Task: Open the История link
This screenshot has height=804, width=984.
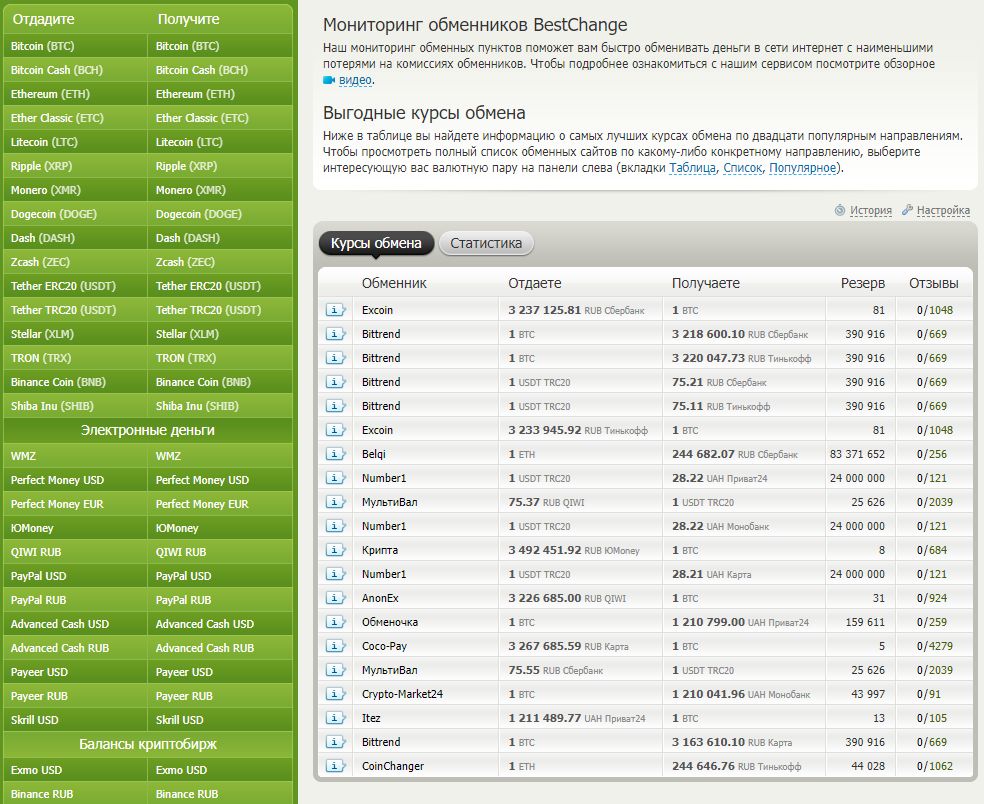Action: pos(870,210)
